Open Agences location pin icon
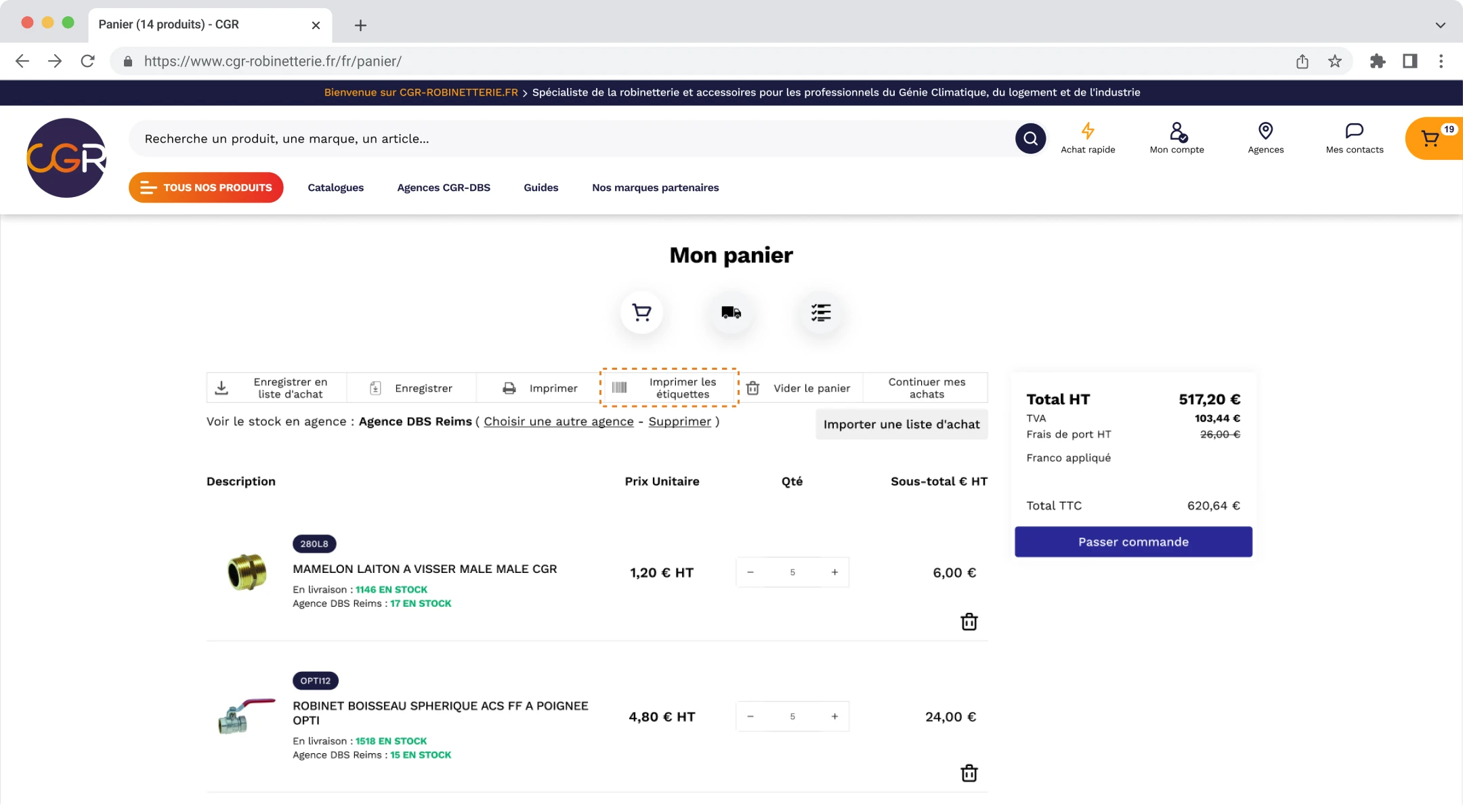 [x=1265, y=131]
